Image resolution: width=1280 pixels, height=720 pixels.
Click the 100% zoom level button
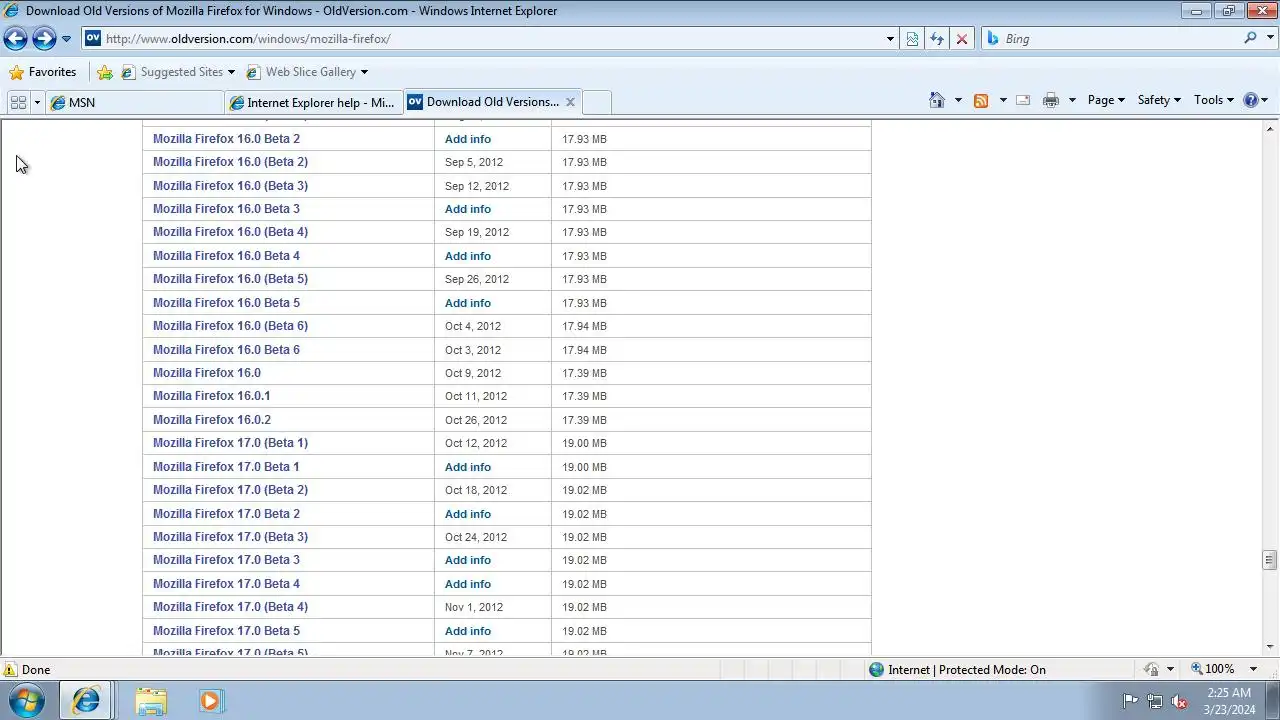pos(1212,669)
